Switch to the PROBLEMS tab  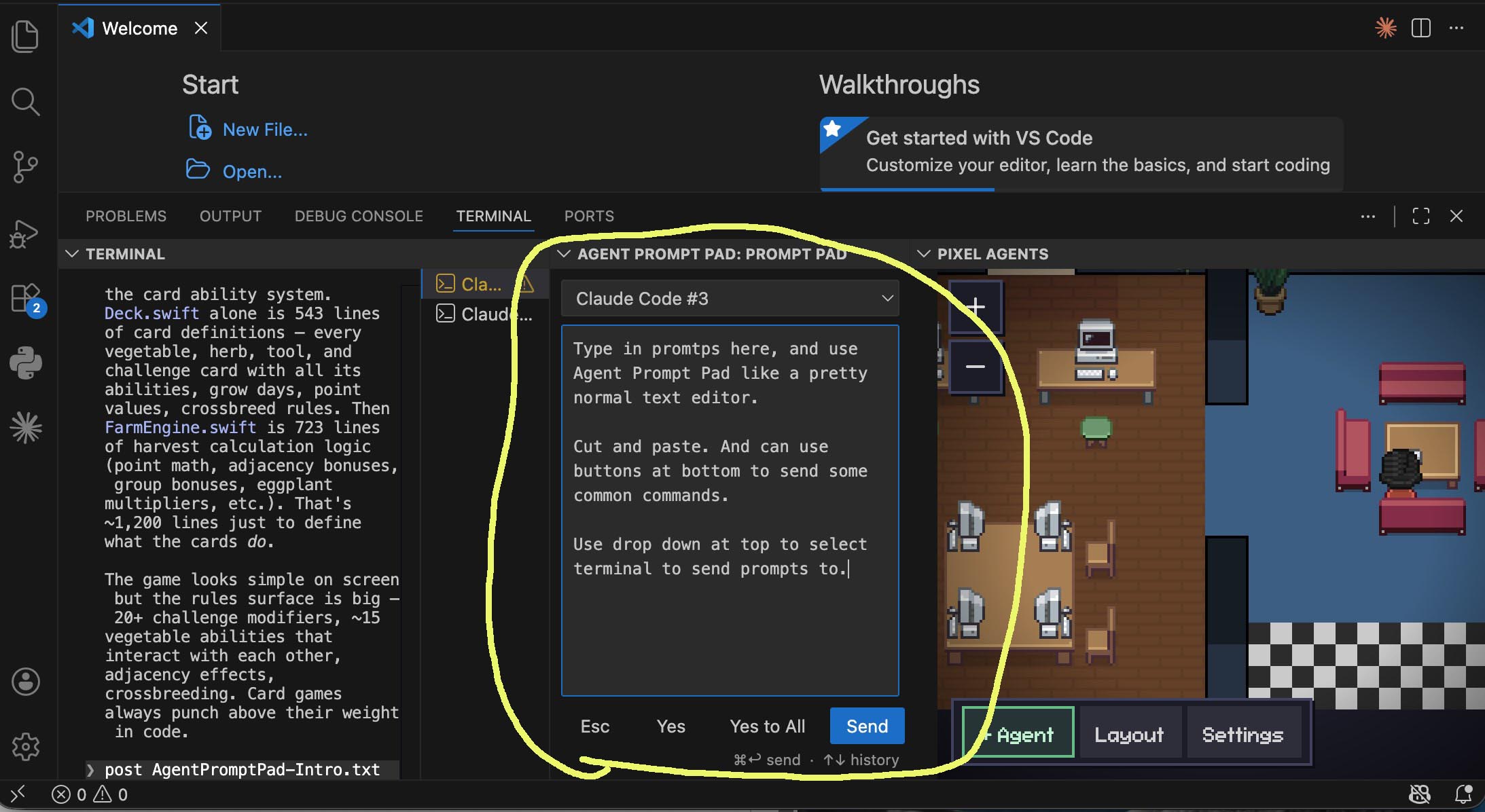(126, 216)
